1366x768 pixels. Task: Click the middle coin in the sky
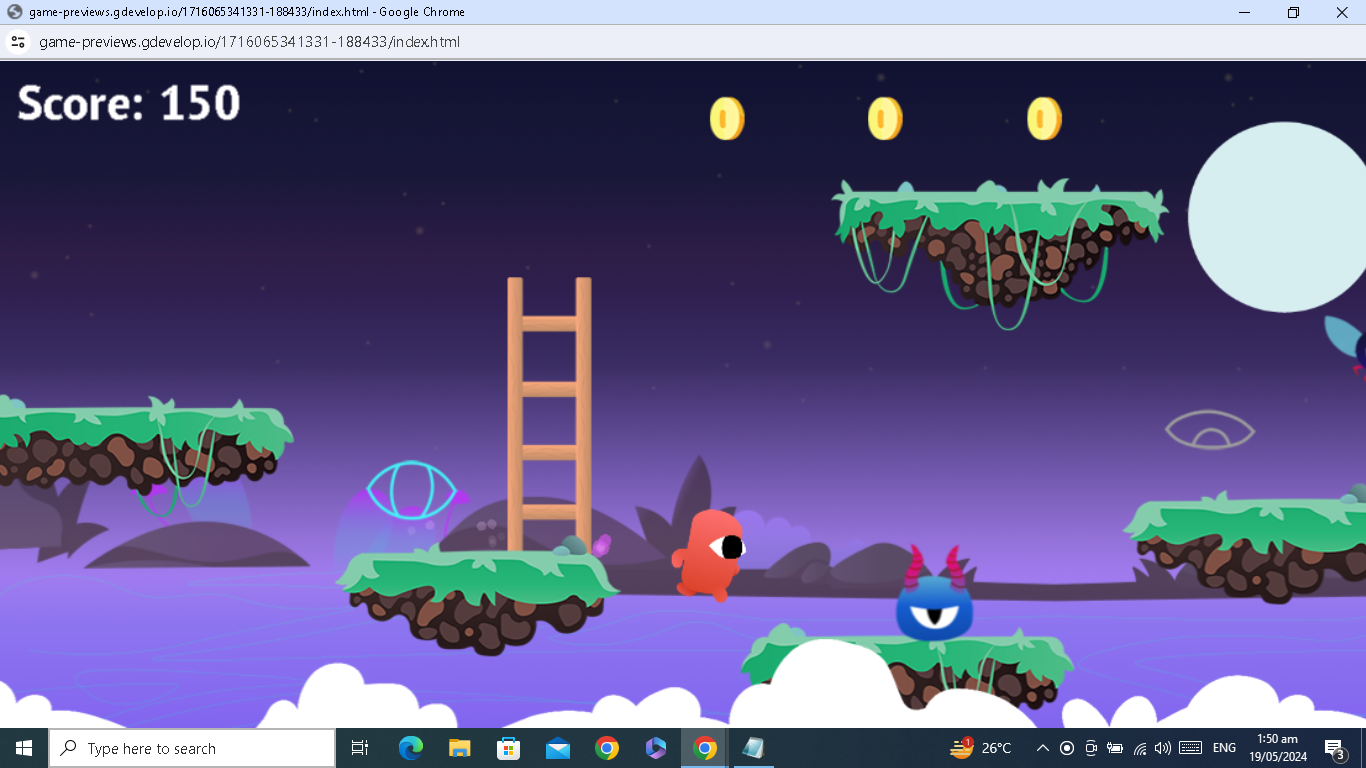(884, 116)
